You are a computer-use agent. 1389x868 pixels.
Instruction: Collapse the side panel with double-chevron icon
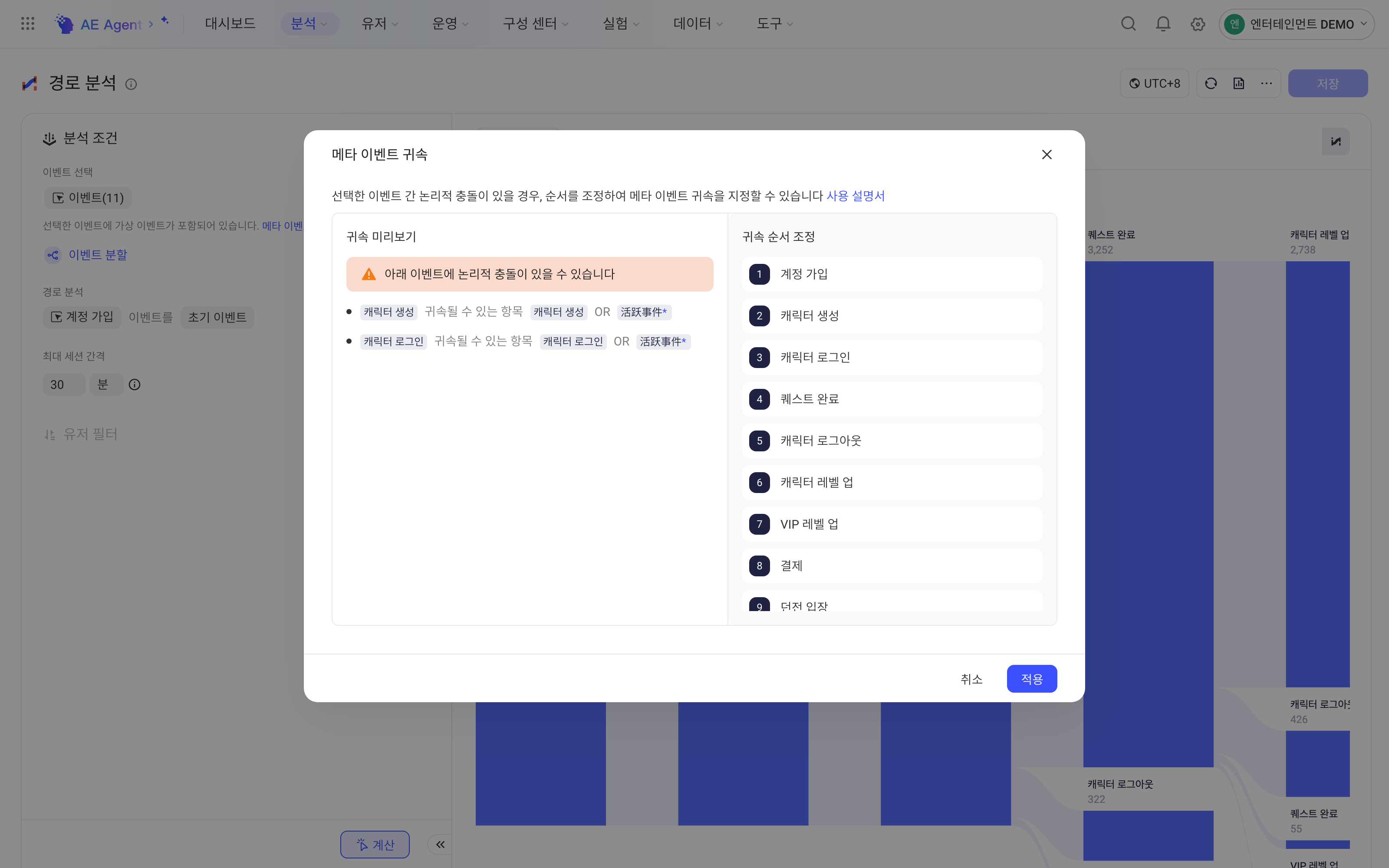point(440,845)
